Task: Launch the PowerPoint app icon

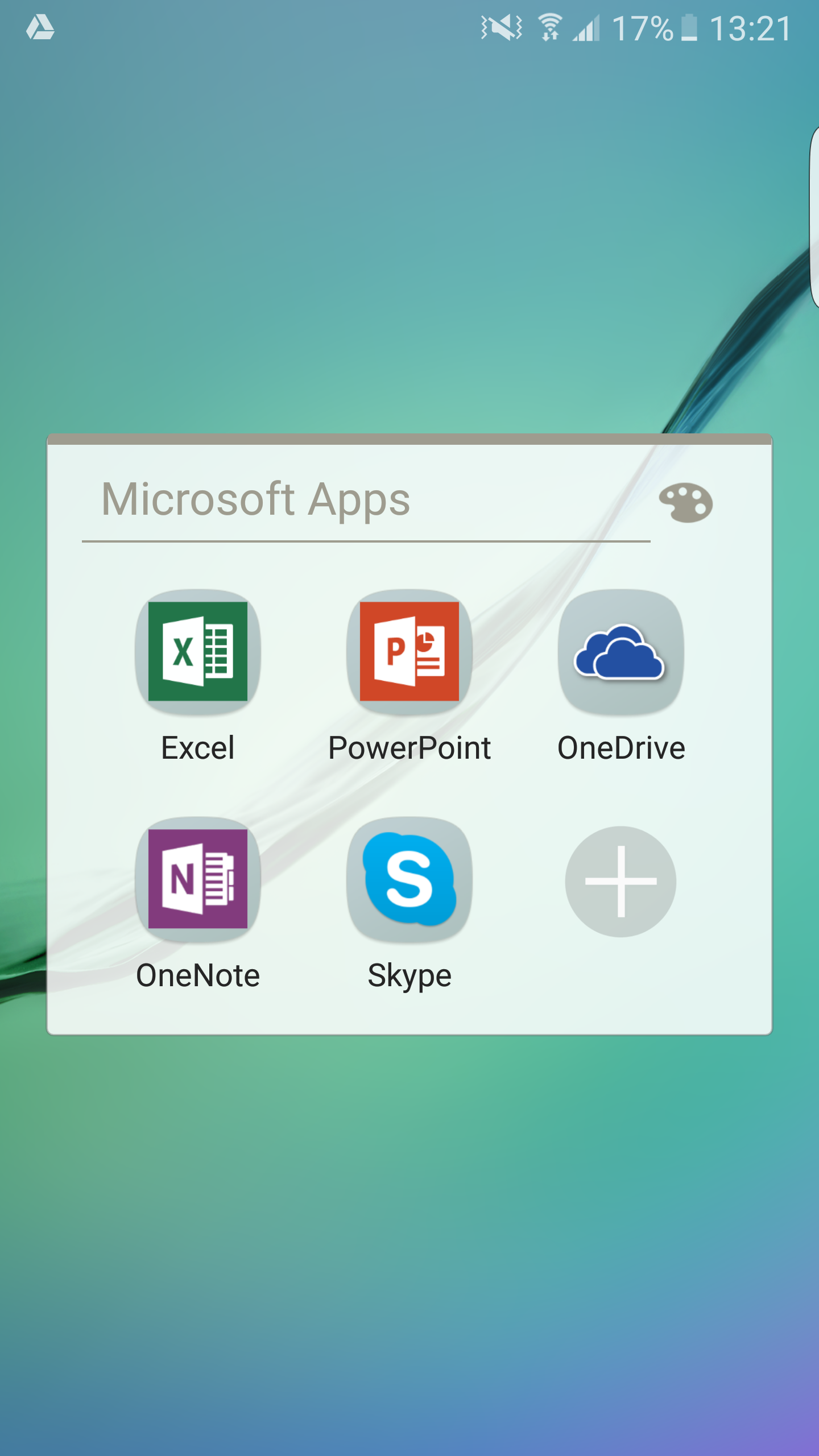Action: pos(409,652)
